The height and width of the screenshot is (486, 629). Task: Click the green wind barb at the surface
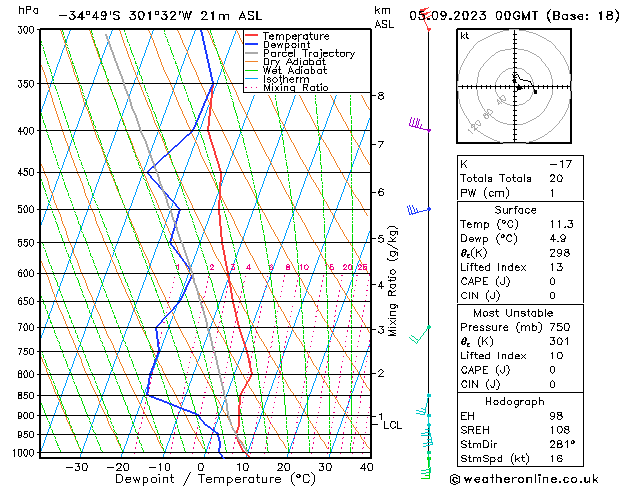pyautogui.click(x=426, y=473)
